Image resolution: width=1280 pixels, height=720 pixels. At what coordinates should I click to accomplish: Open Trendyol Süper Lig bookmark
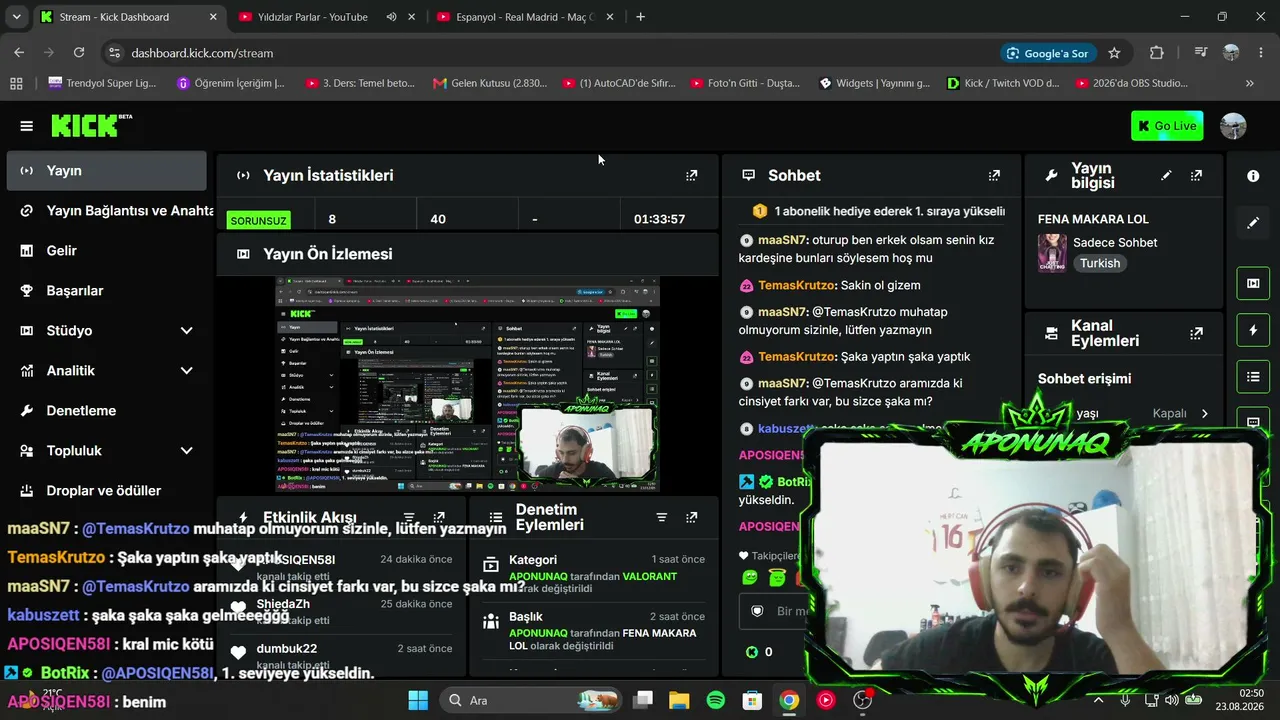(102, 84)
